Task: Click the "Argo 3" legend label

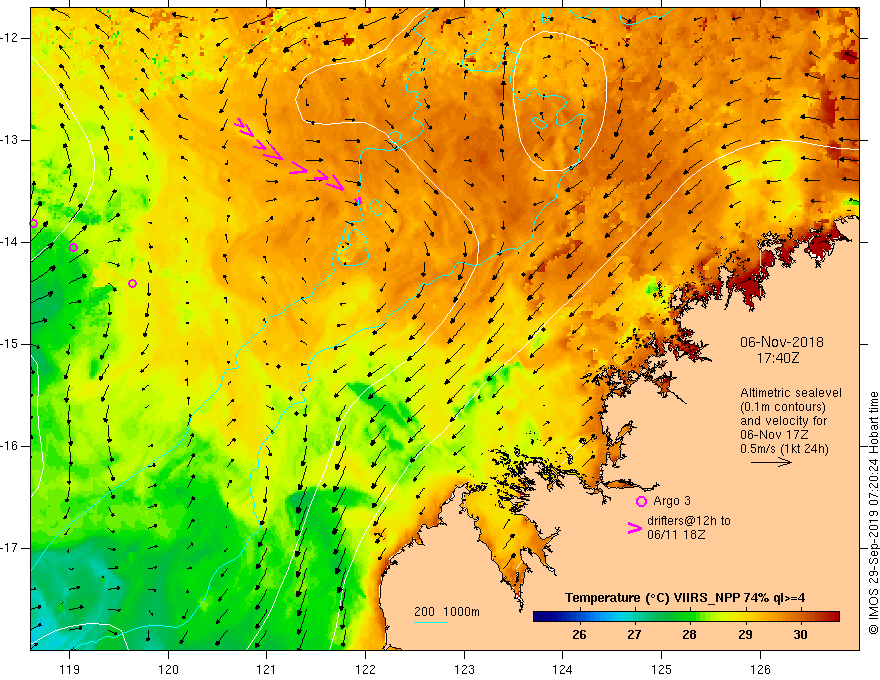Action: (672, 501)
